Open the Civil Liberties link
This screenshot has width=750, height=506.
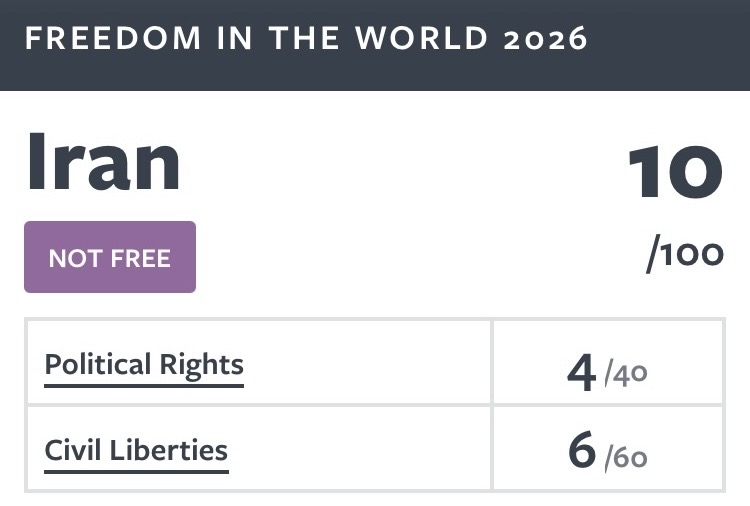[x=136, y=451]
